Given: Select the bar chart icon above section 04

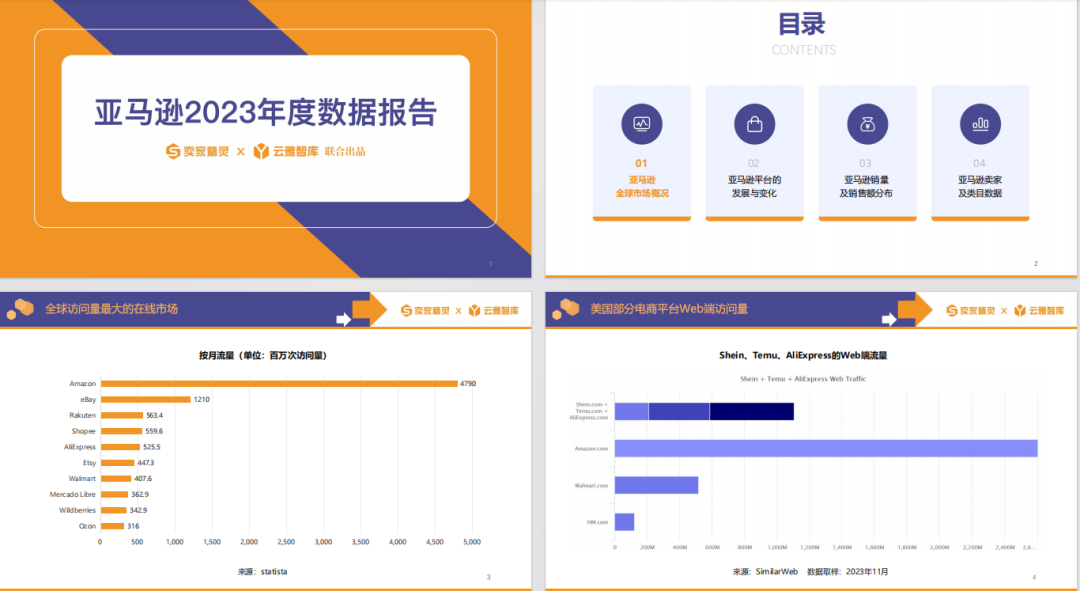Looking at the screenshot, I should pos(980,123).
